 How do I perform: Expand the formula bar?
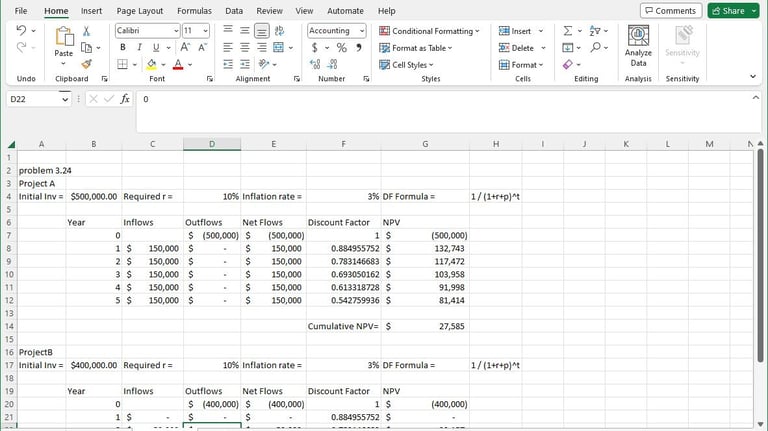755,98
